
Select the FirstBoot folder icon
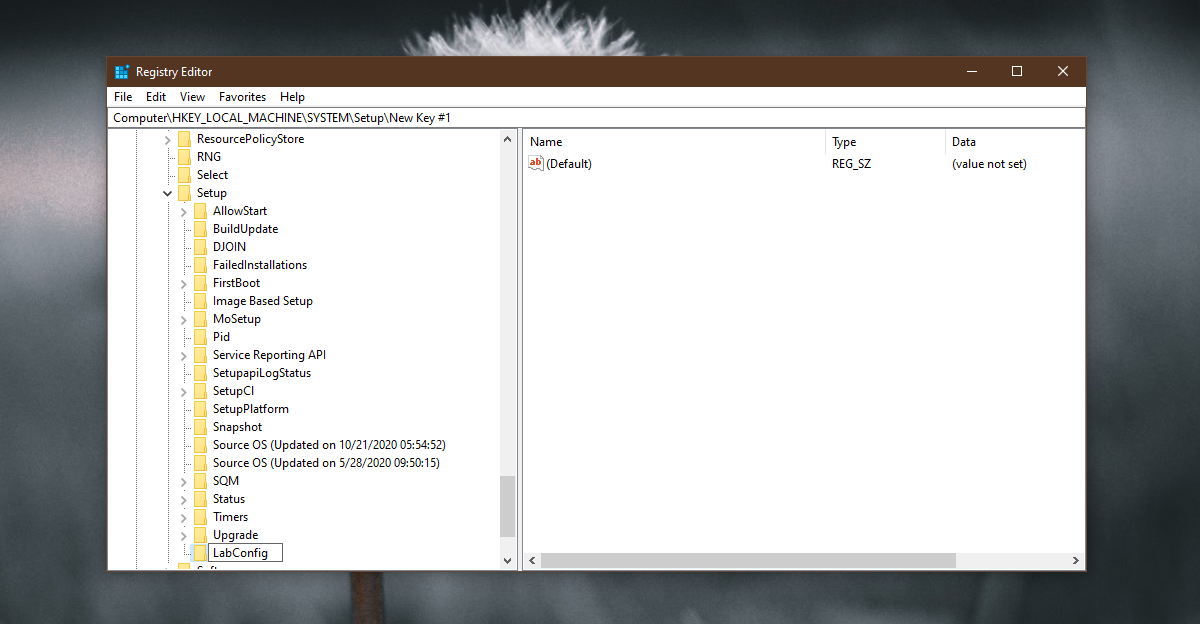click(200, 283)
